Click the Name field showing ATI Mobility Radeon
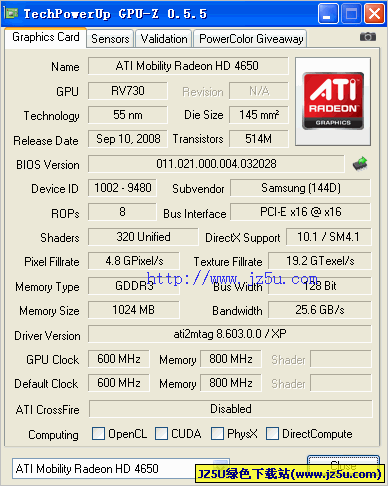The width and height of the screenshot is (388, 486). pos(188,66)
